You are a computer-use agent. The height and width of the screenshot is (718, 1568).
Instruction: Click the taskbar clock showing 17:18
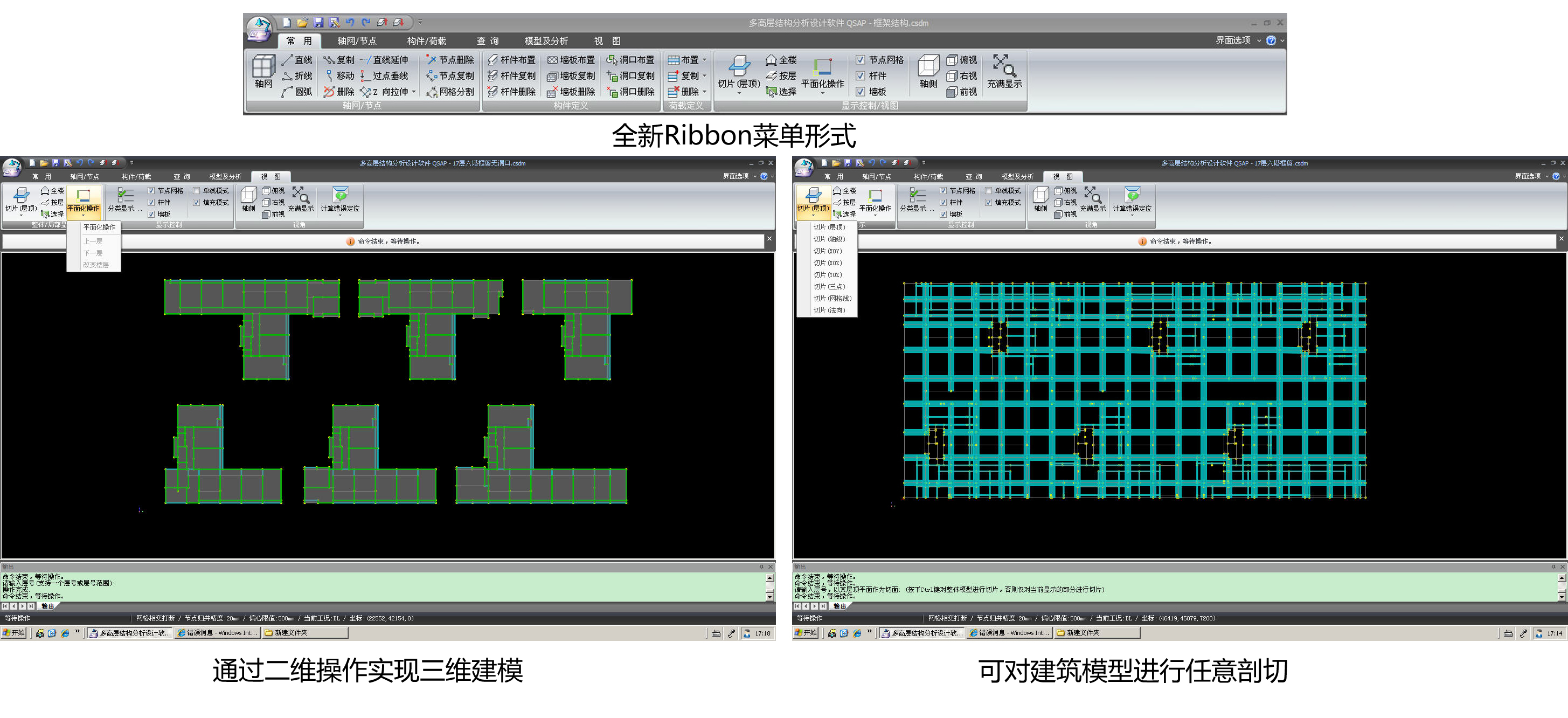(x=762, y=633)
